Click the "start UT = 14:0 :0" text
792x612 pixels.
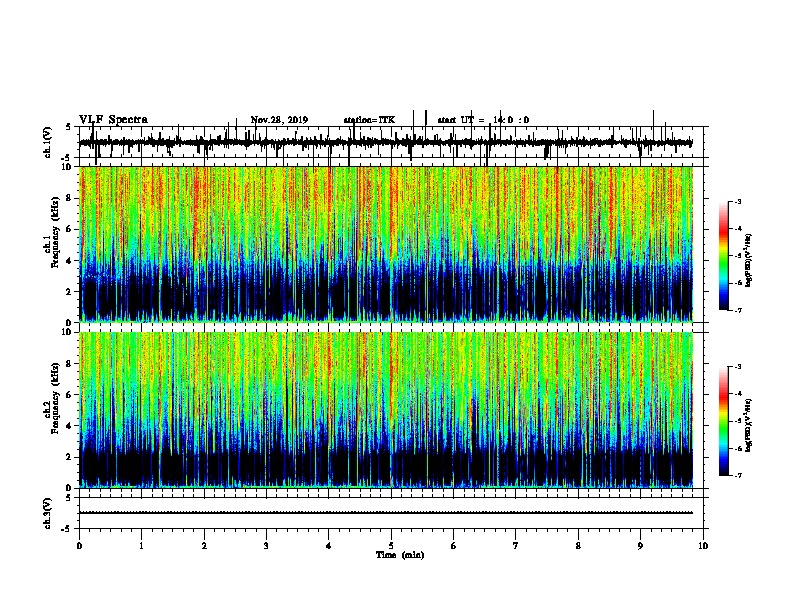(x=483, y=120)
